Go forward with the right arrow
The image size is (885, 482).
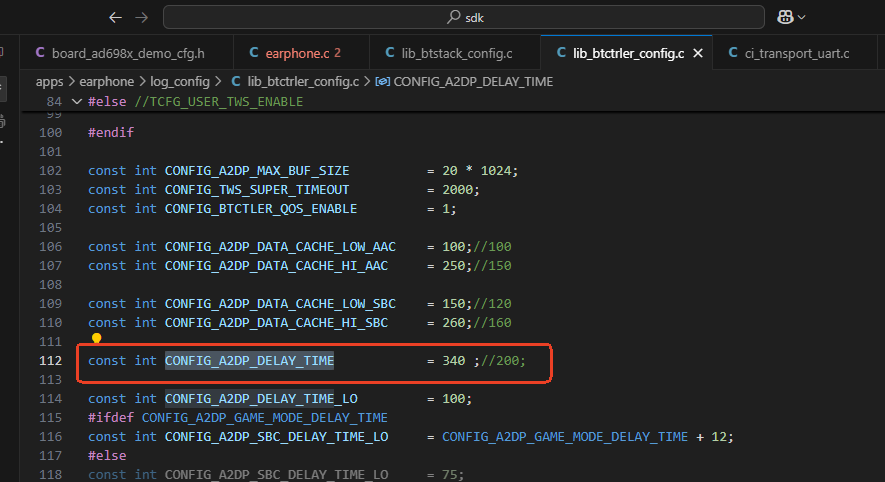[x=142, y=17]
